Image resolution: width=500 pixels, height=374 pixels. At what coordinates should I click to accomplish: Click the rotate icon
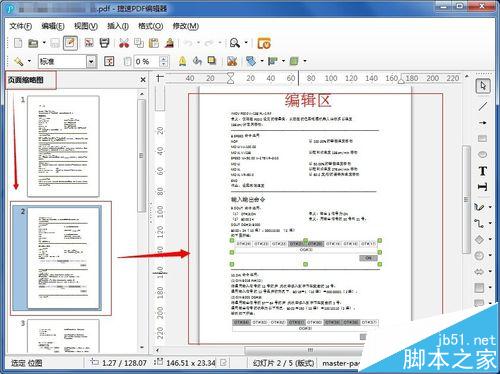(x=197, y=61)
